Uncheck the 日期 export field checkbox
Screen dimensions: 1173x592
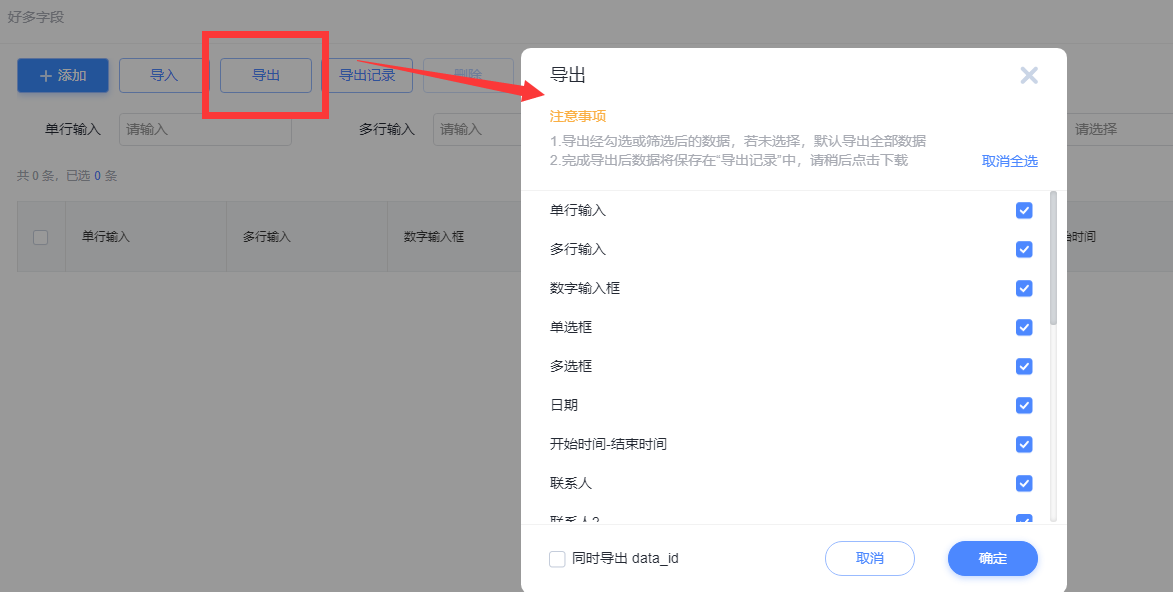click(1024, 405)
